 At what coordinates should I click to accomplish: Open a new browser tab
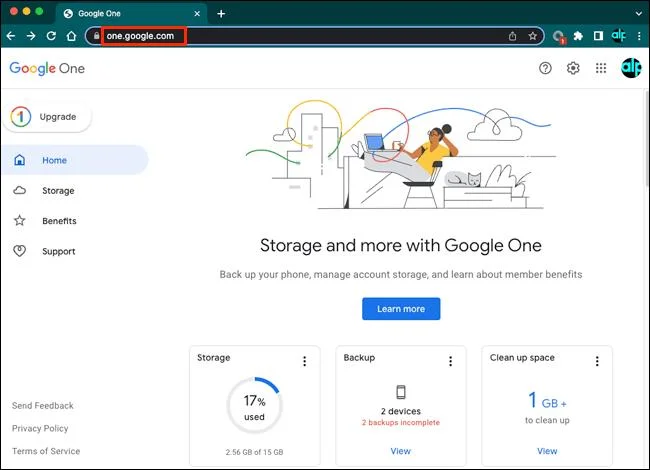(x=221, y=14)
